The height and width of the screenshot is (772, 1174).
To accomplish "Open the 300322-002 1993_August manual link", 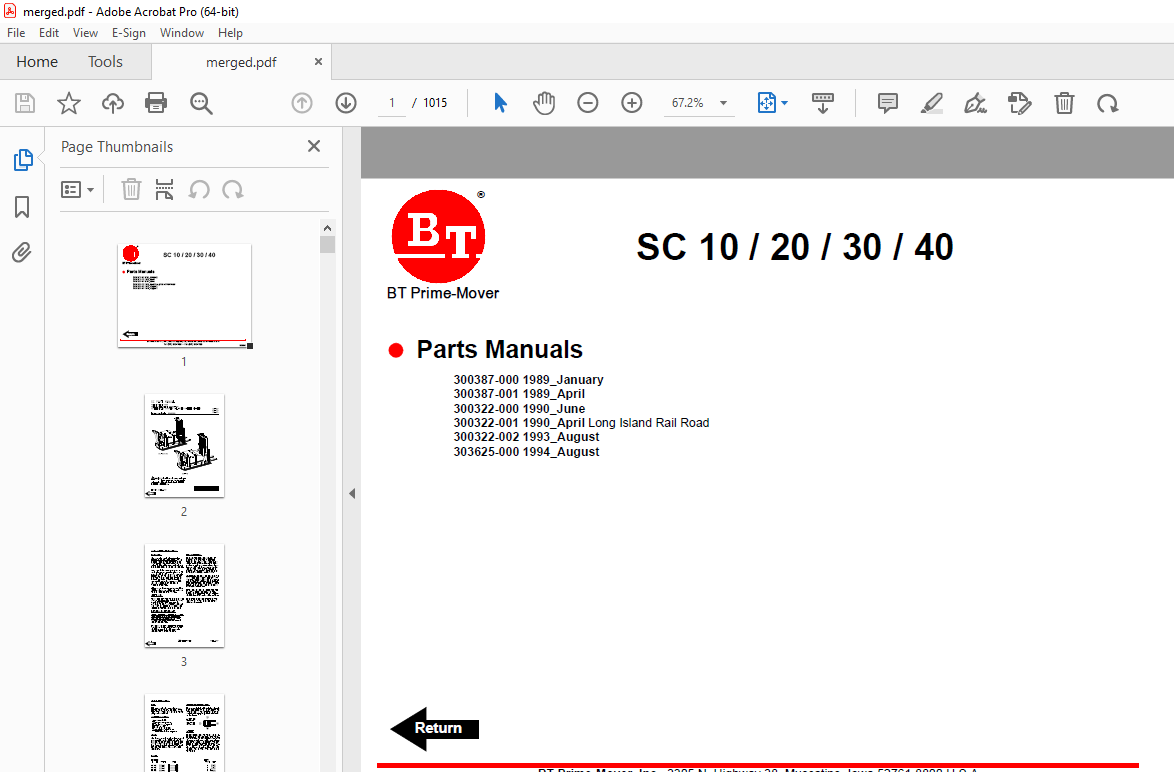I will (526, 437).
